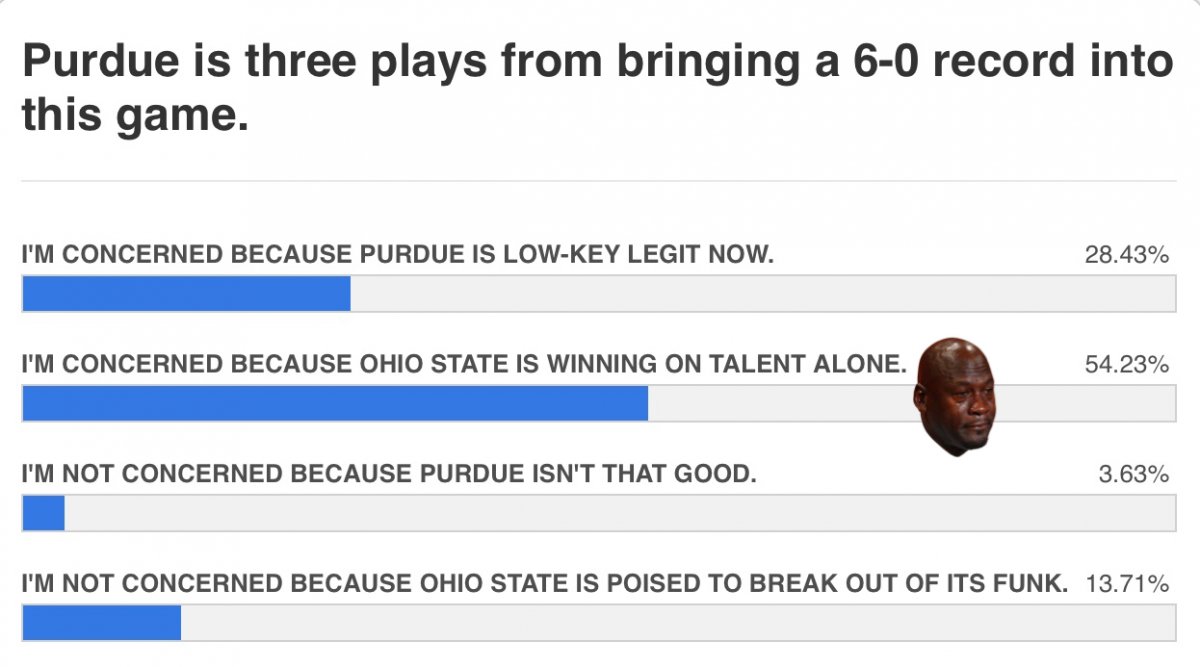The width and height of the screenshot is (1200, 667).
Task: Click the 54.23% result value
Action: click(x=1127, y=365)
